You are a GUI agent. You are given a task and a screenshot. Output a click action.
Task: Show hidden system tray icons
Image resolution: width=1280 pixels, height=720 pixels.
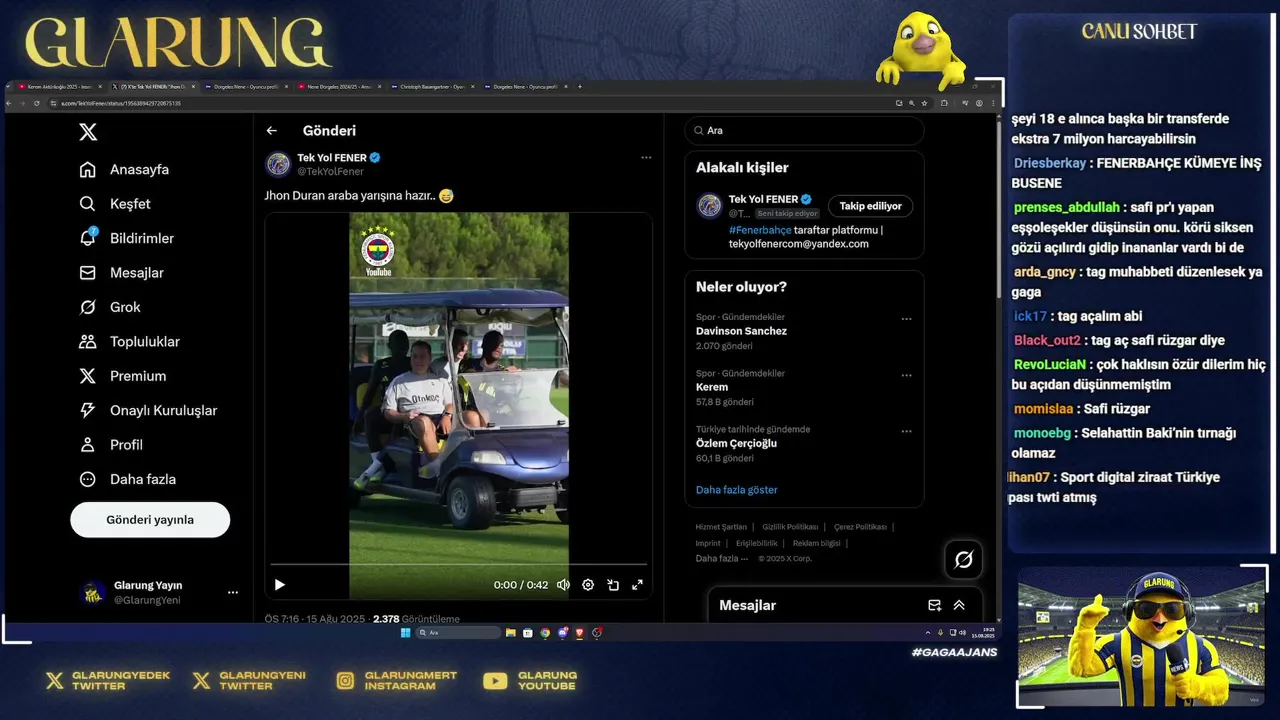(x=928, y=633)
